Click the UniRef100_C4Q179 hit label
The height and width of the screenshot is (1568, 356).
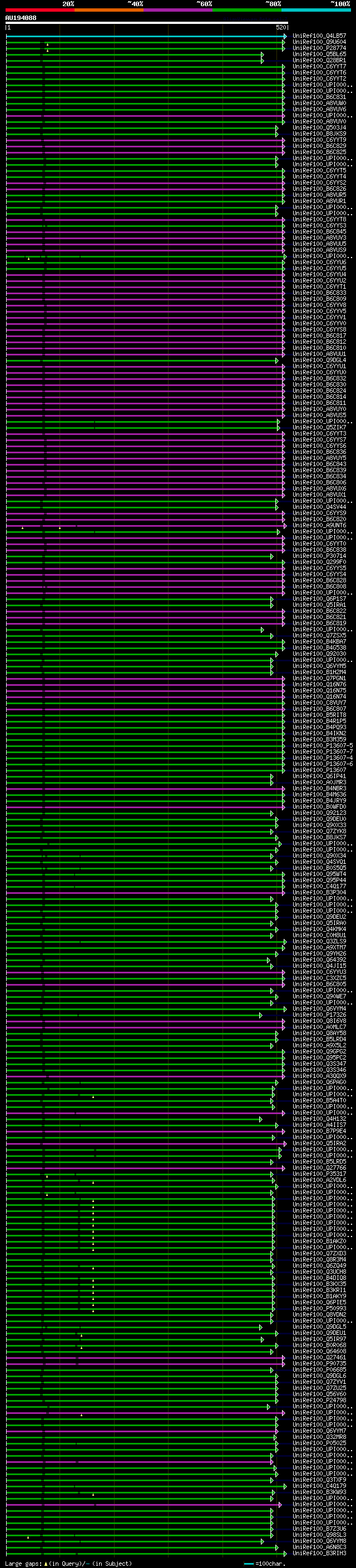pos(319,1486)
